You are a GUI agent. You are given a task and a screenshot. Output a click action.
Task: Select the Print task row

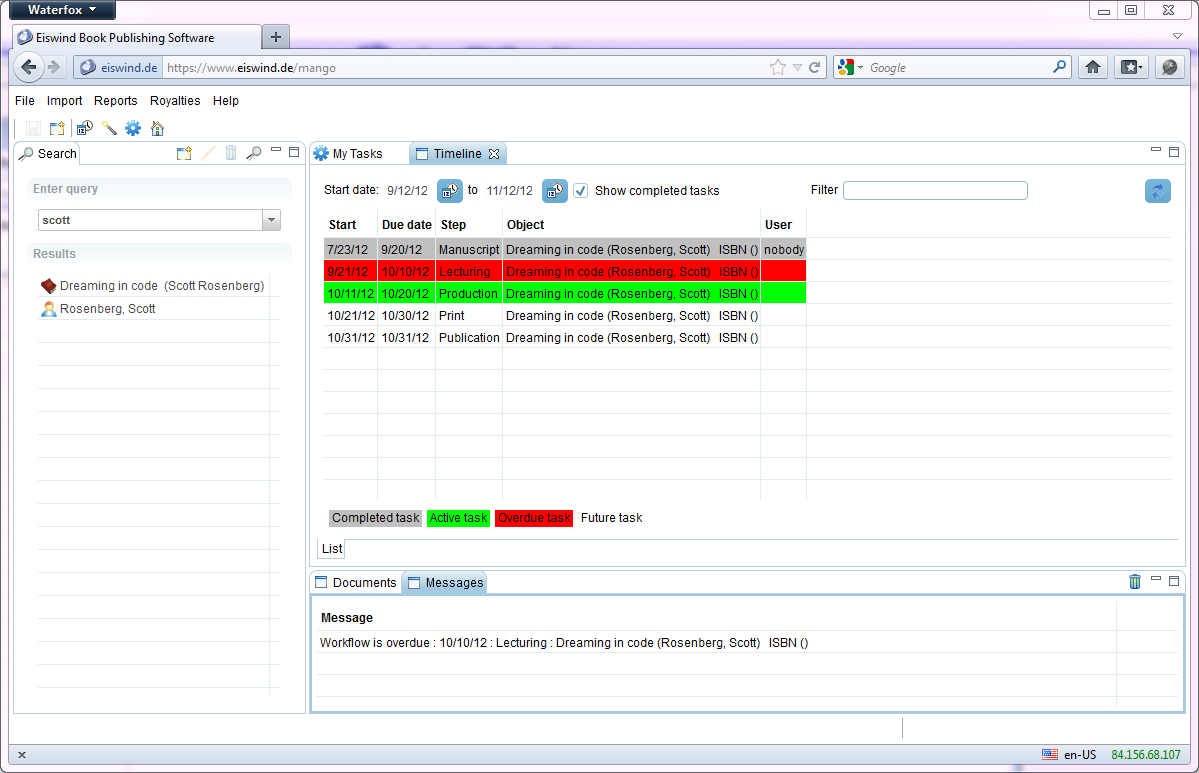pos(565,316)
